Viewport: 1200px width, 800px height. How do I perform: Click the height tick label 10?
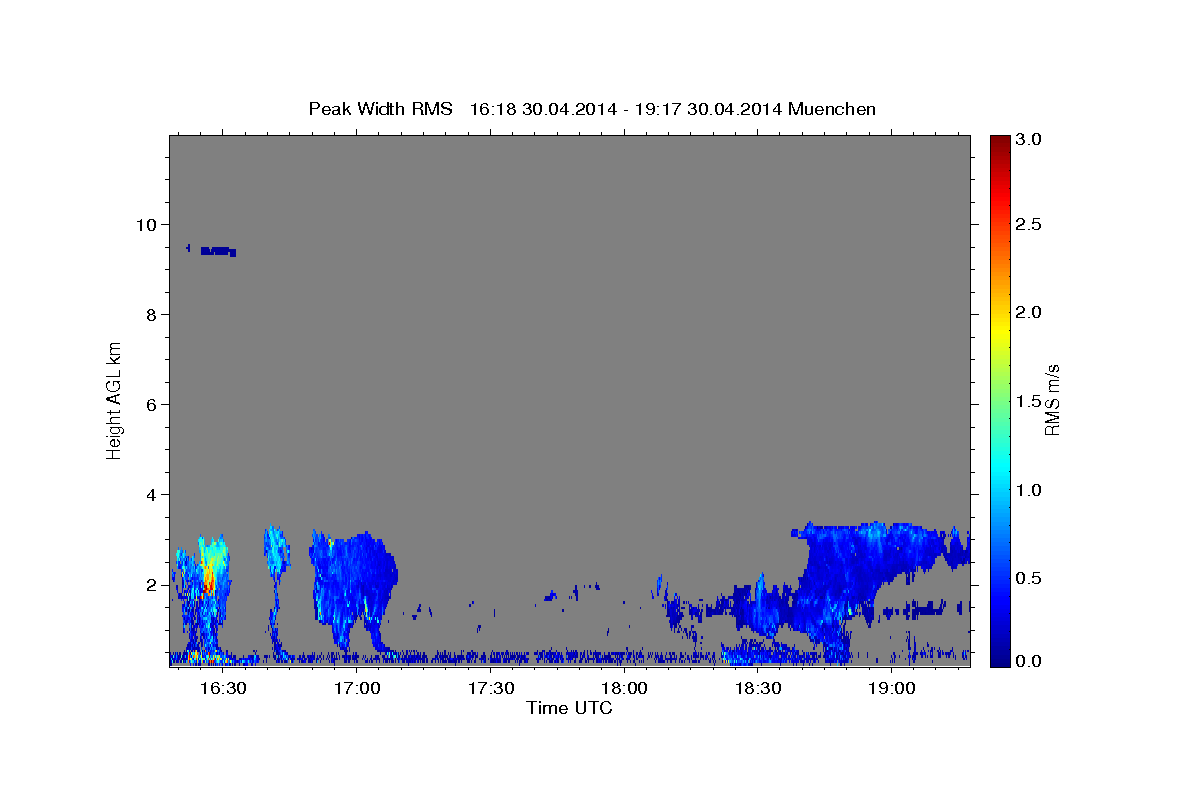(x=148, y=224)
